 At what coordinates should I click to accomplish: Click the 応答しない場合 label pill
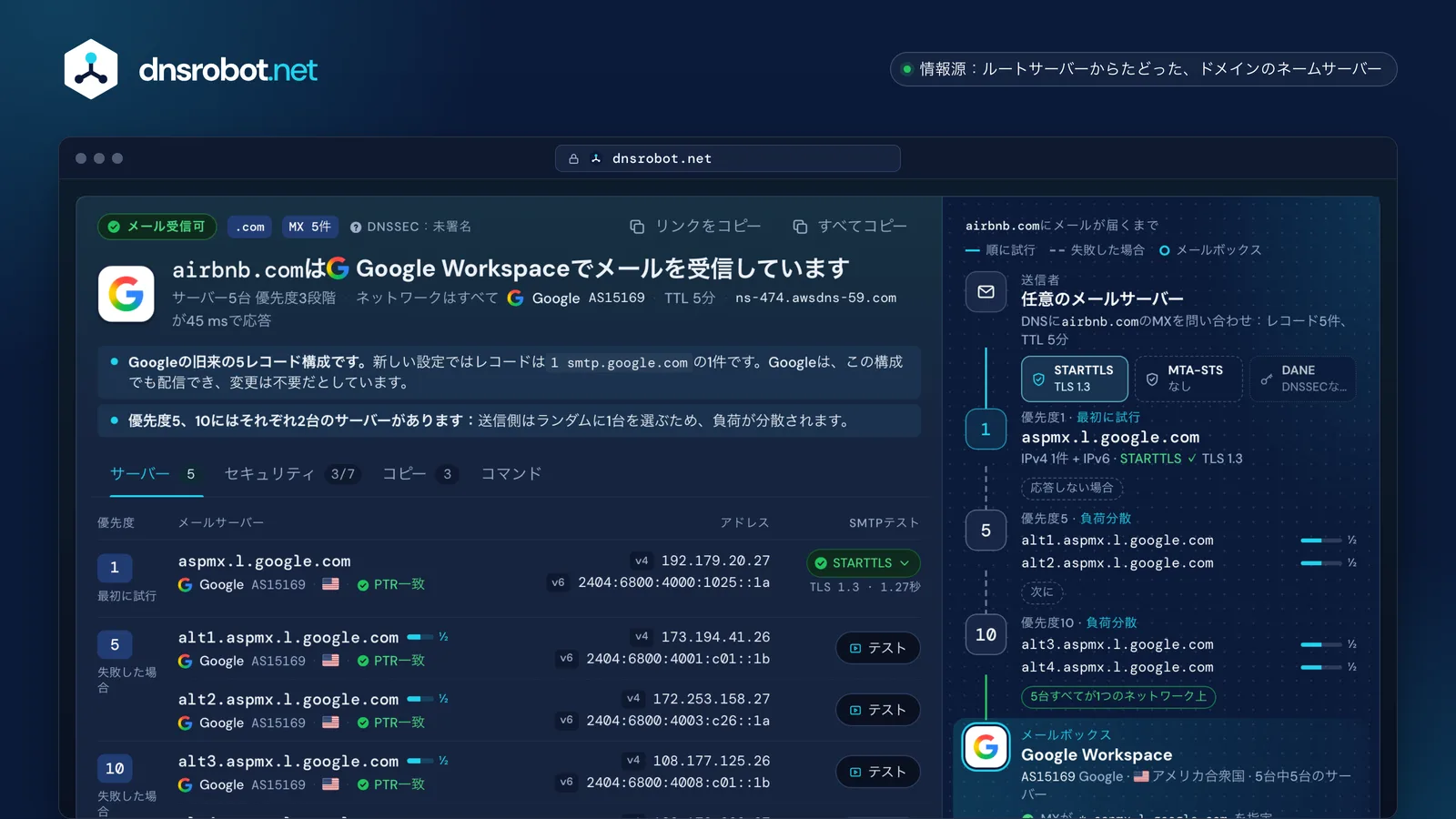tap(1072, 488)
